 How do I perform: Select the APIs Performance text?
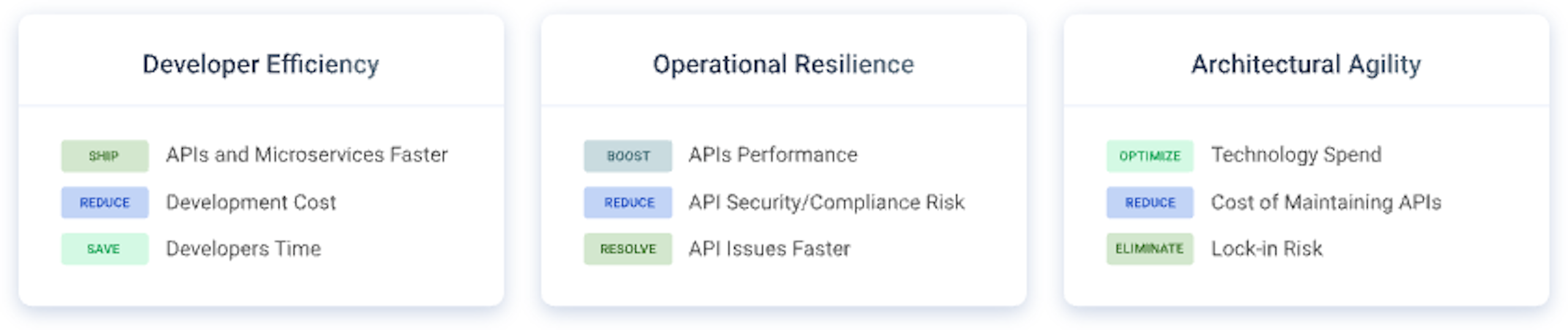(x=773, y=155)
